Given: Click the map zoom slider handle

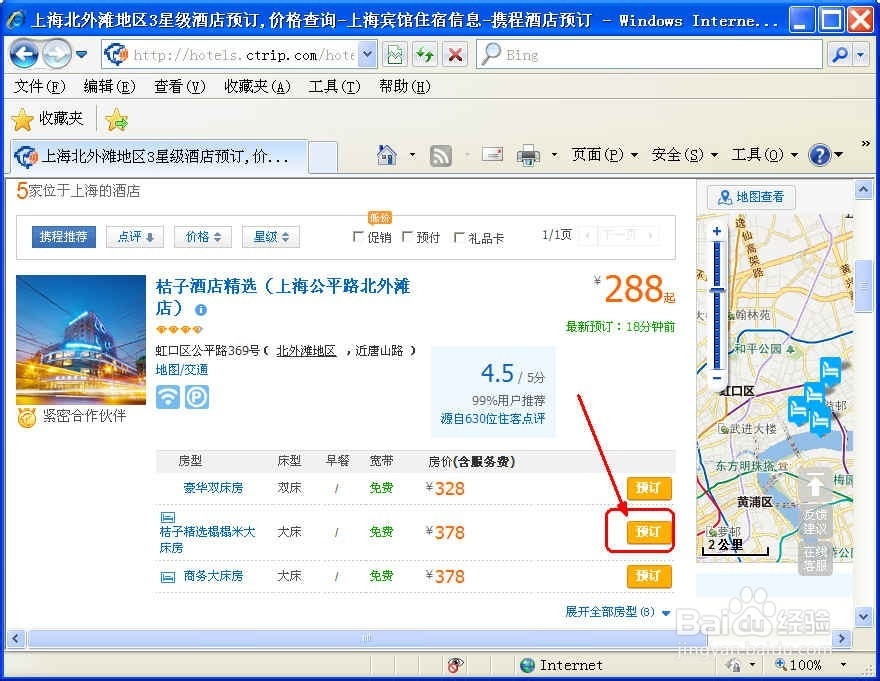Looking at the screenshot, I should tap(717, 290).
